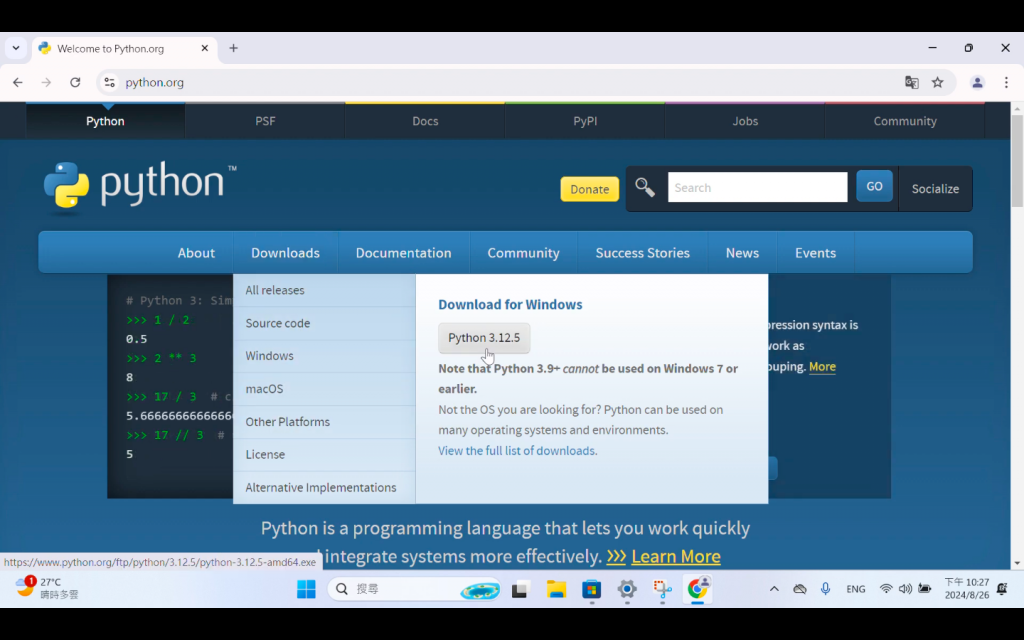Choose Other Platforms in Downloads menu
The height and width of the screenshot is (640, 1024).
click(324, 422)
